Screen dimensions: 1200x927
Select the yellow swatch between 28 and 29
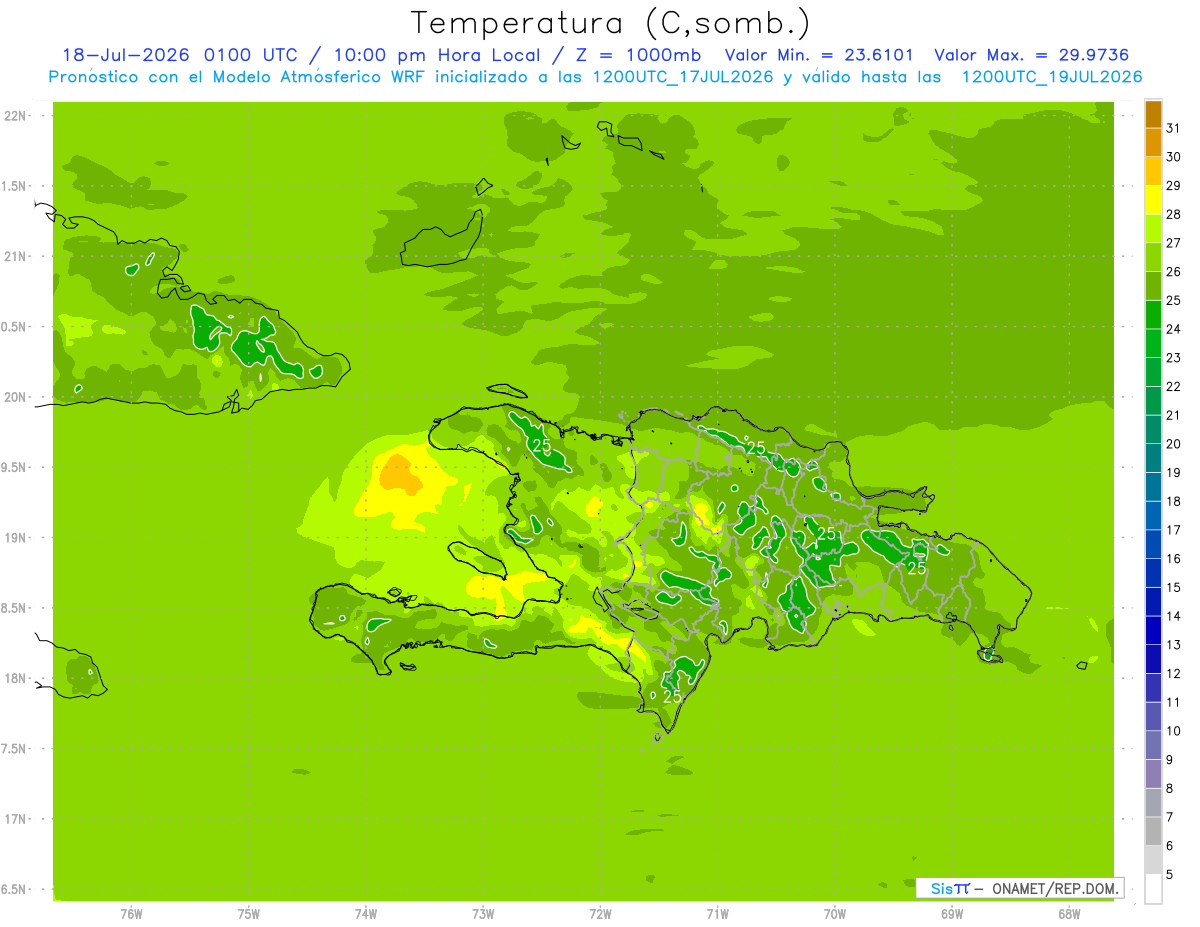click(1153, 200)
